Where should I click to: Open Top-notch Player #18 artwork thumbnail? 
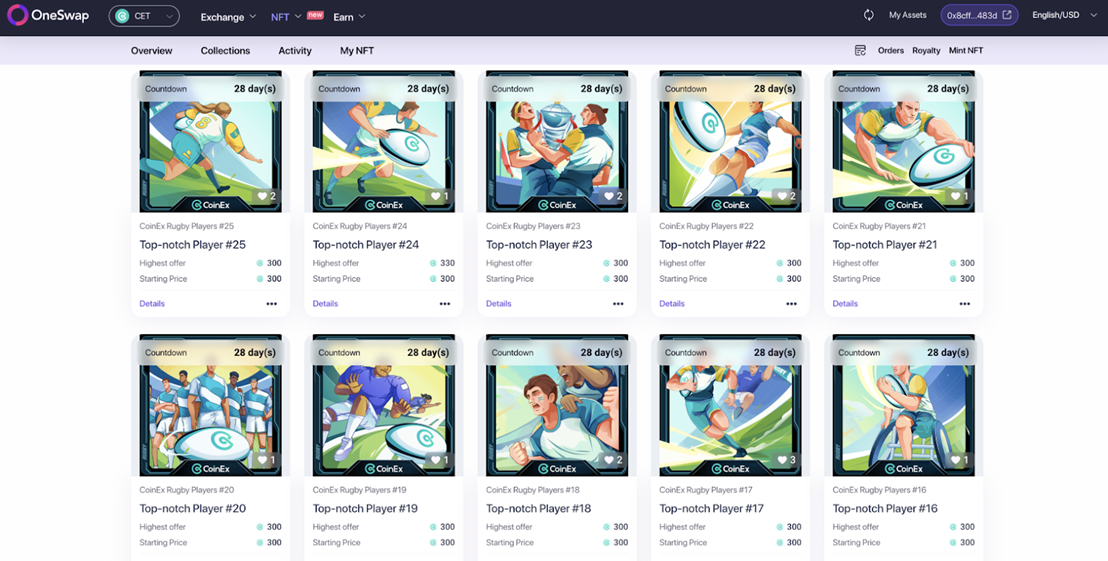[x=557, y=405]
